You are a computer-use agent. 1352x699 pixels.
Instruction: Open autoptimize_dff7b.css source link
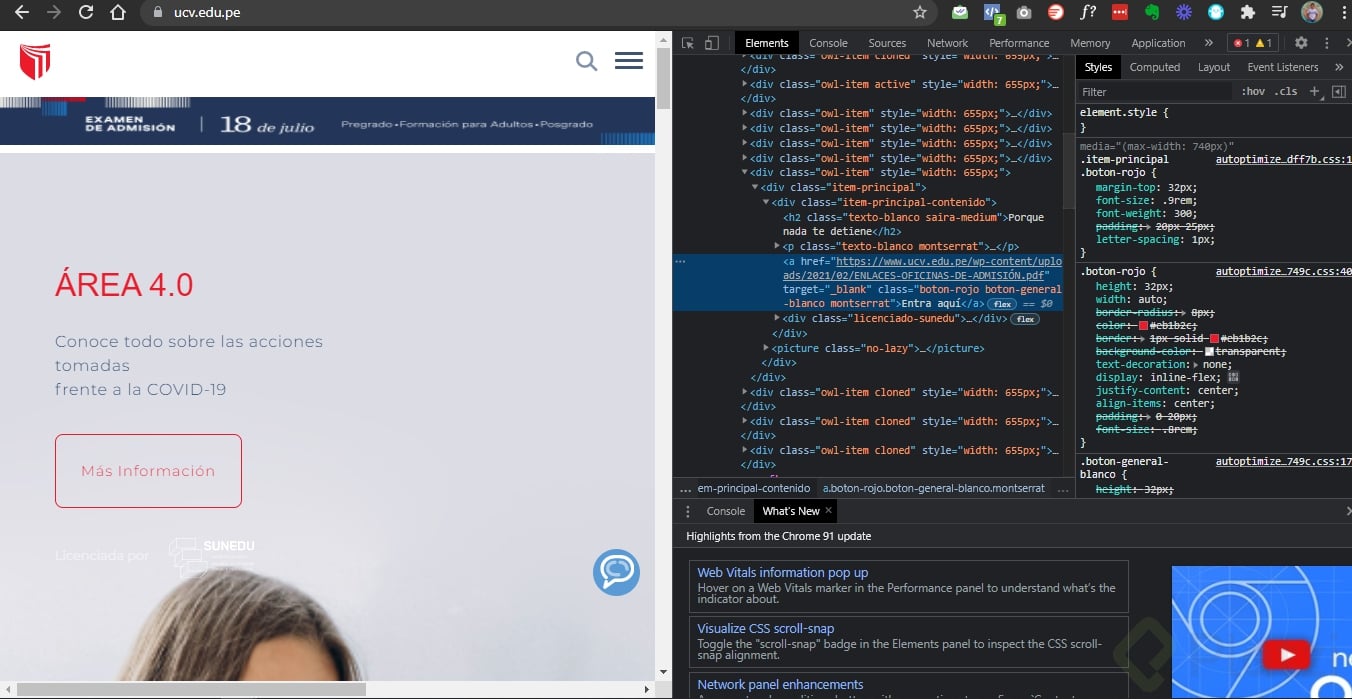(x=1283, y=159)
